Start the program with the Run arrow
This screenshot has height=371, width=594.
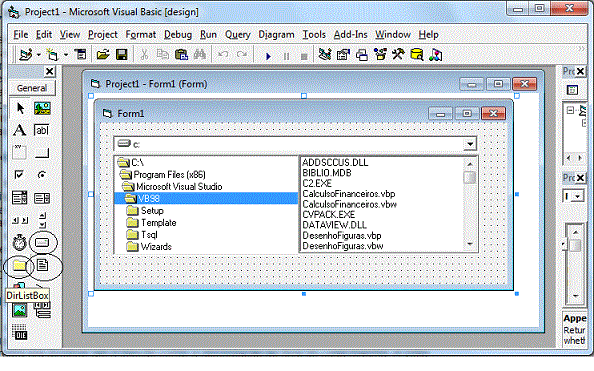(268, 56)
